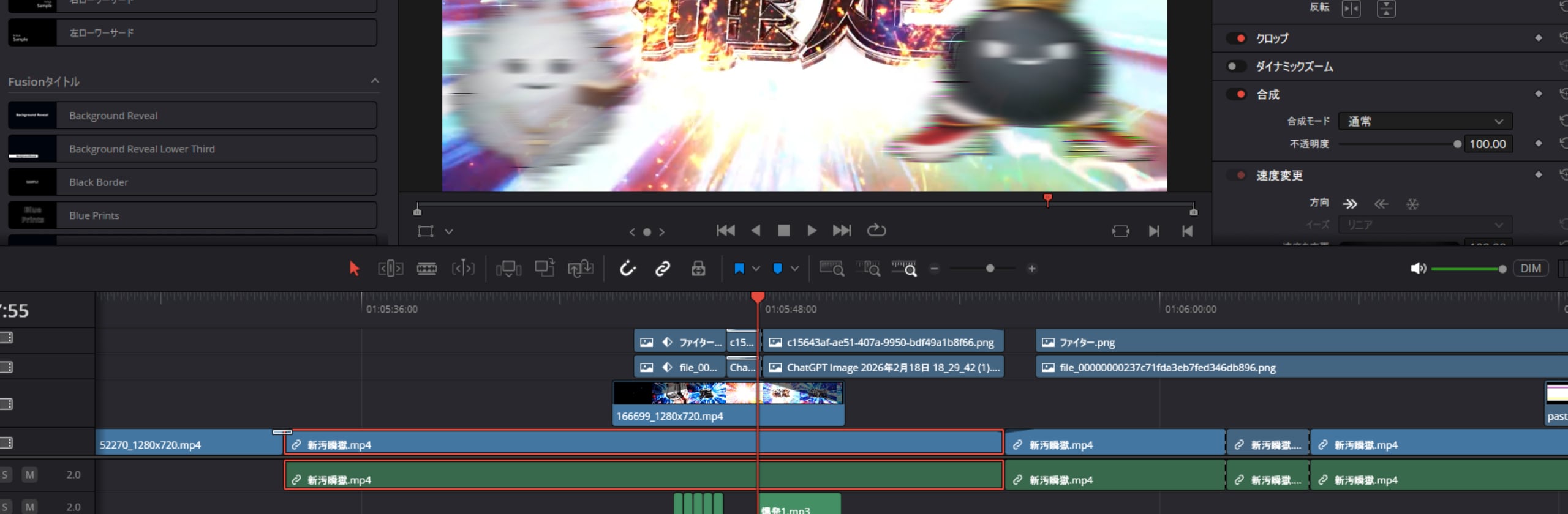Adjust the monitor volume slider handle
Screen dimensions: 1568x514
(1502, 269)
